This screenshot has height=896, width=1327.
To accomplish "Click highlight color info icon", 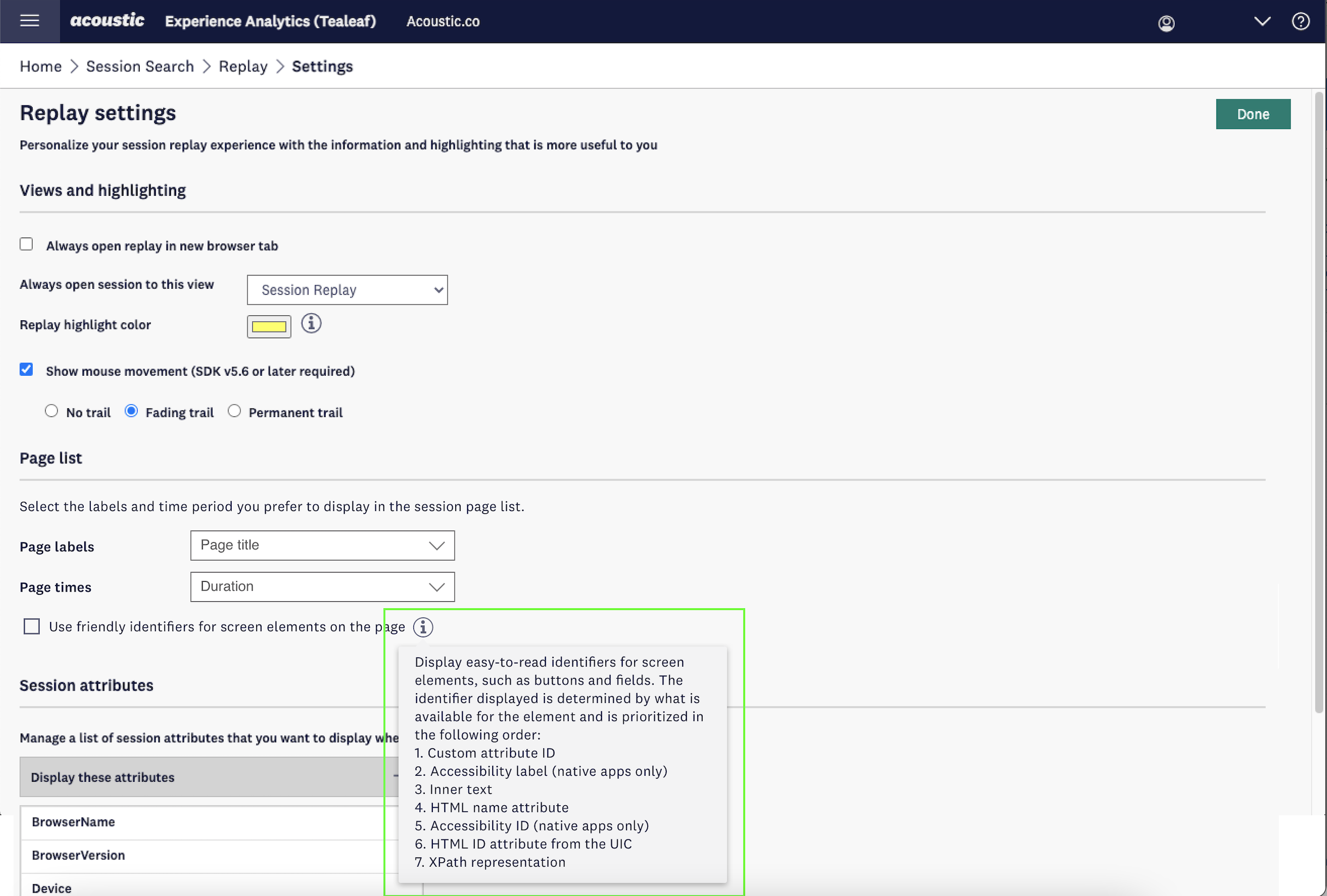I will pyautogui.click(x=311, y=323).
